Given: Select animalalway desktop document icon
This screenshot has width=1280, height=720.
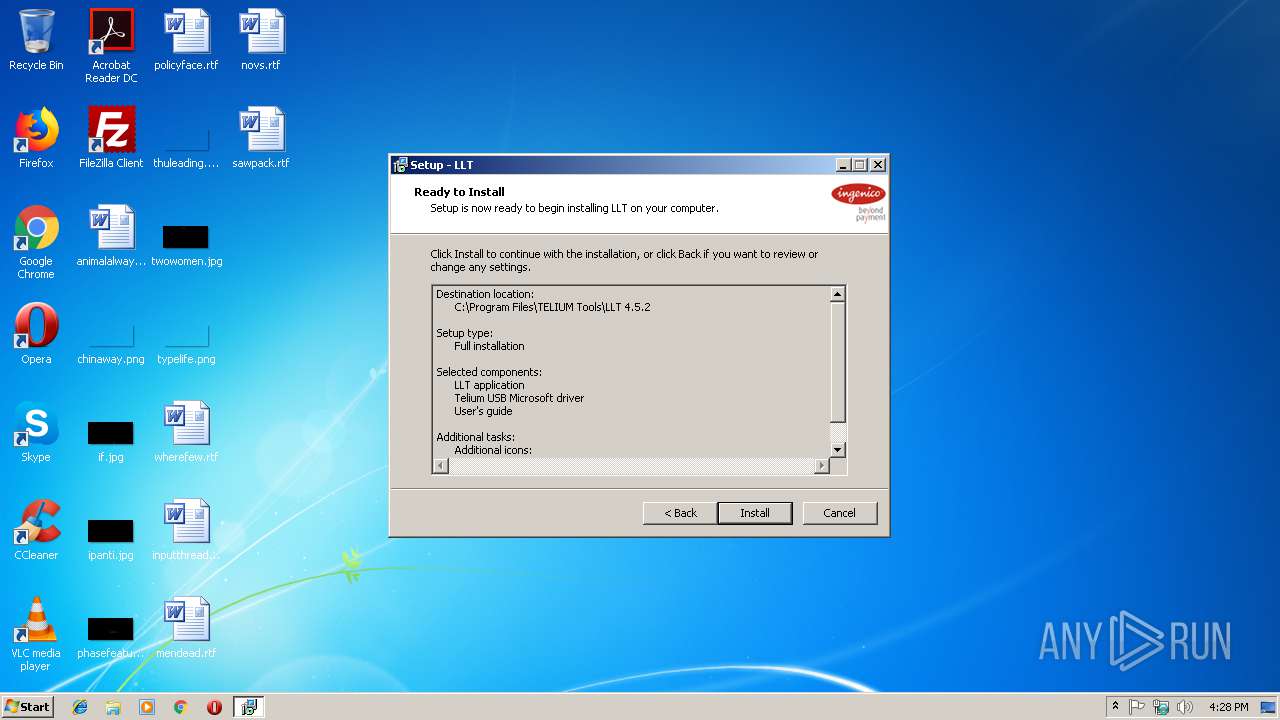Looking at the screenshot, I should (111, 236).
